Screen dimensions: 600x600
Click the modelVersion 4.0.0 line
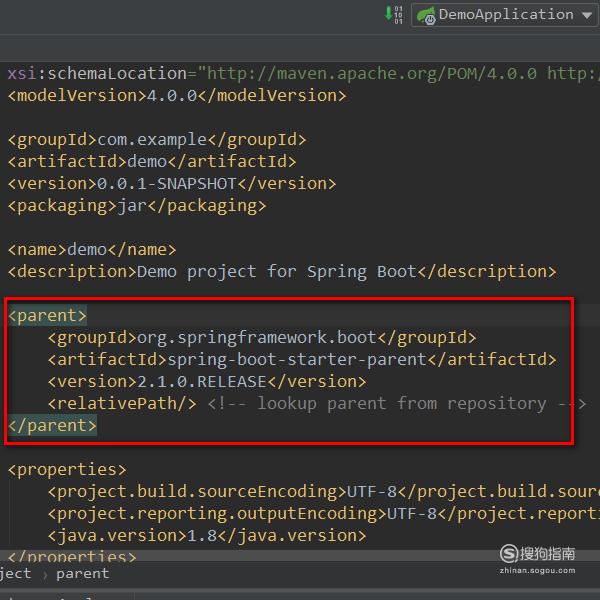(x=177, y=96)
